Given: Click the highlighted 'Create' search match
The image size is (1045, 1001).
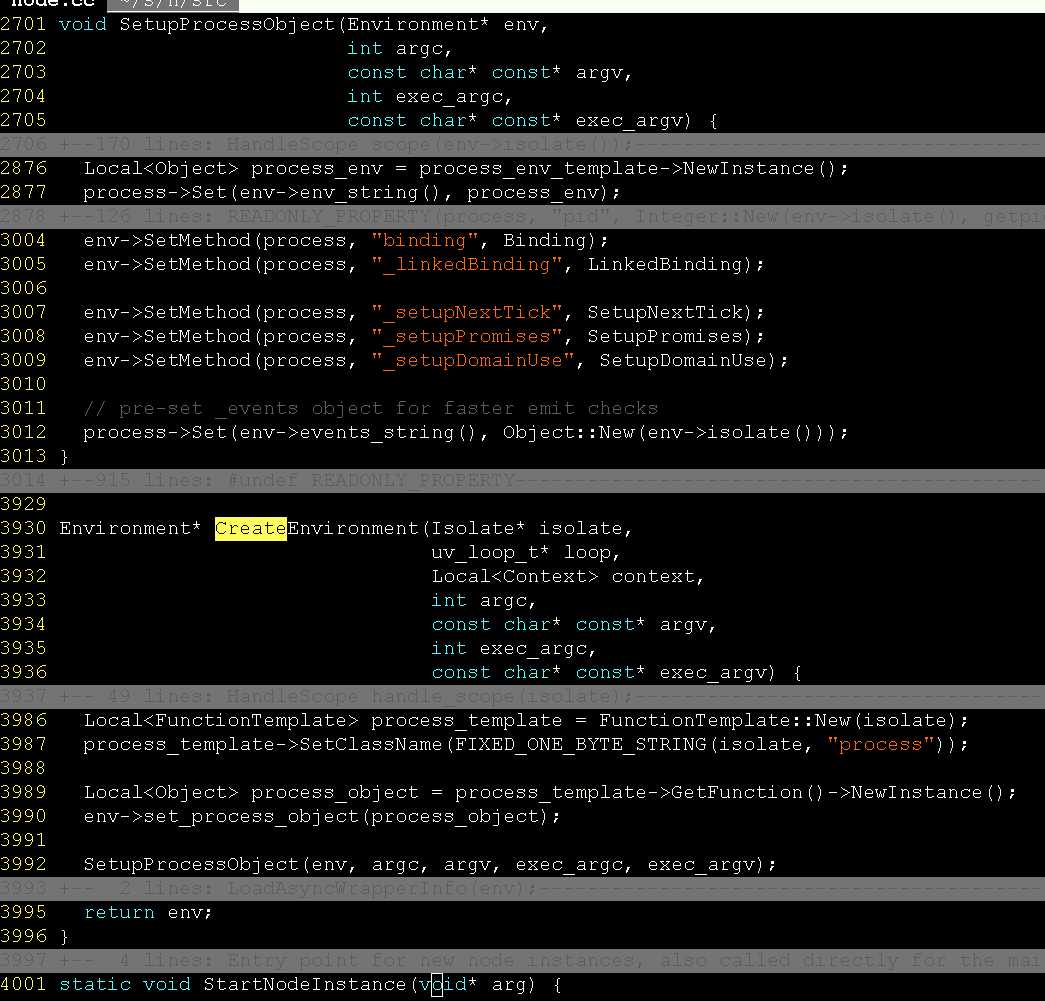Looking at the screenshot, I should 251,528.
